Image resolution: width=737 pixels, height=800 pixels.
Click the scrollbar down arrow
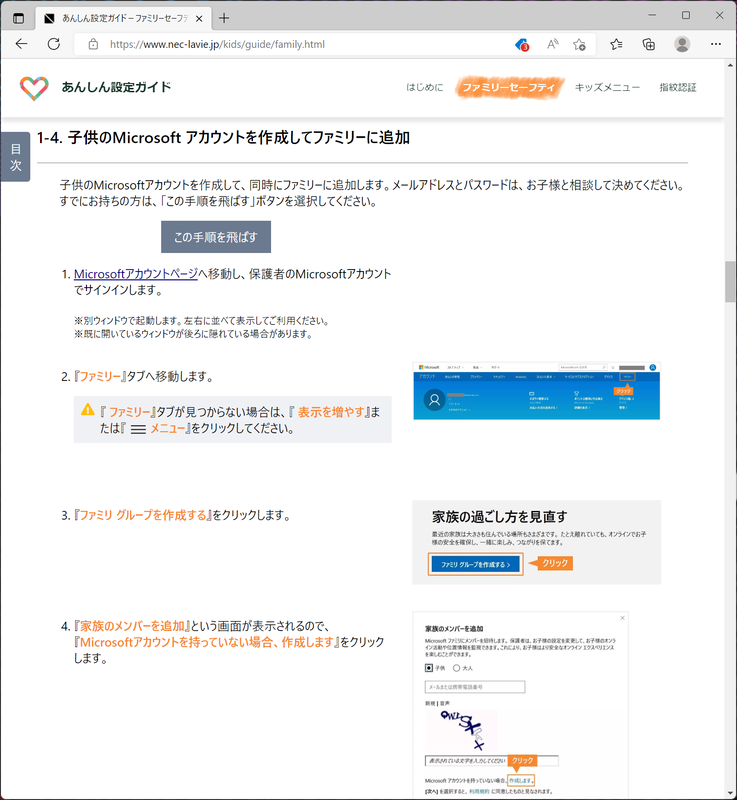730,793
